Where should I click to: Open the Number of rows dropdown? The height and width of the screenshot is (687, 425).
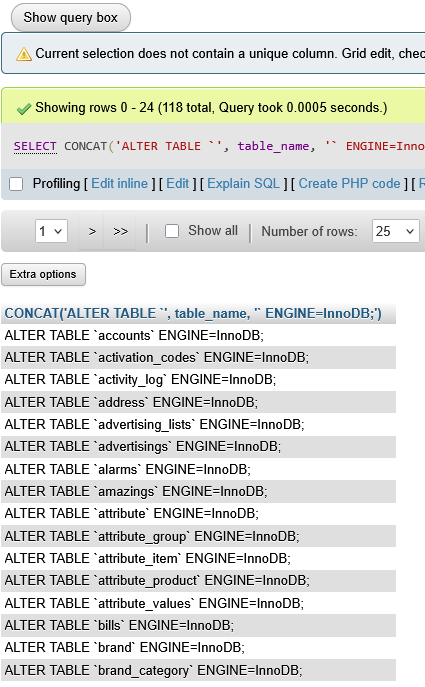pos(395,231)
